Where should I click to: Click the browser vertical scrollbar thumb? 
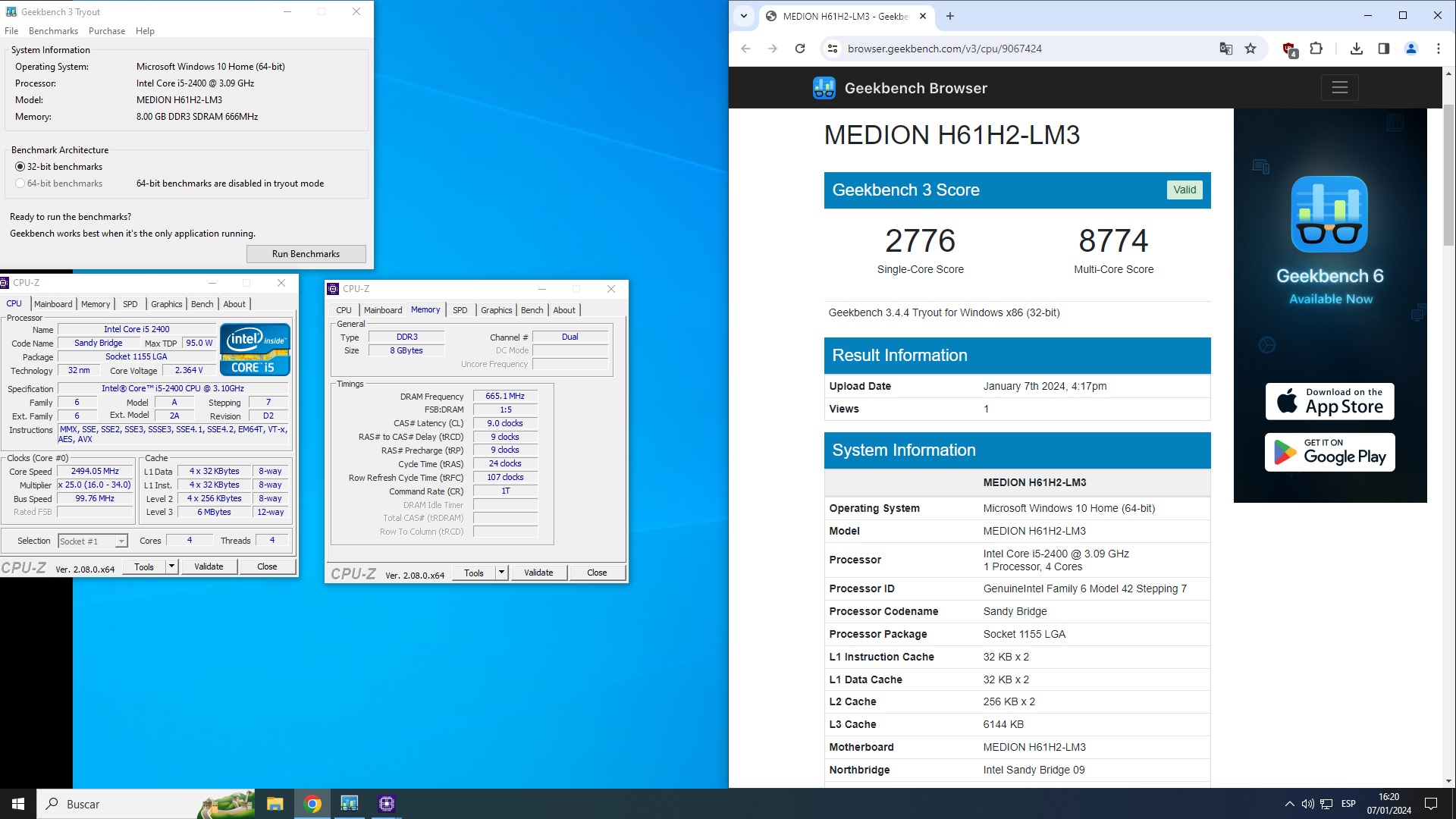point(1448,174)
